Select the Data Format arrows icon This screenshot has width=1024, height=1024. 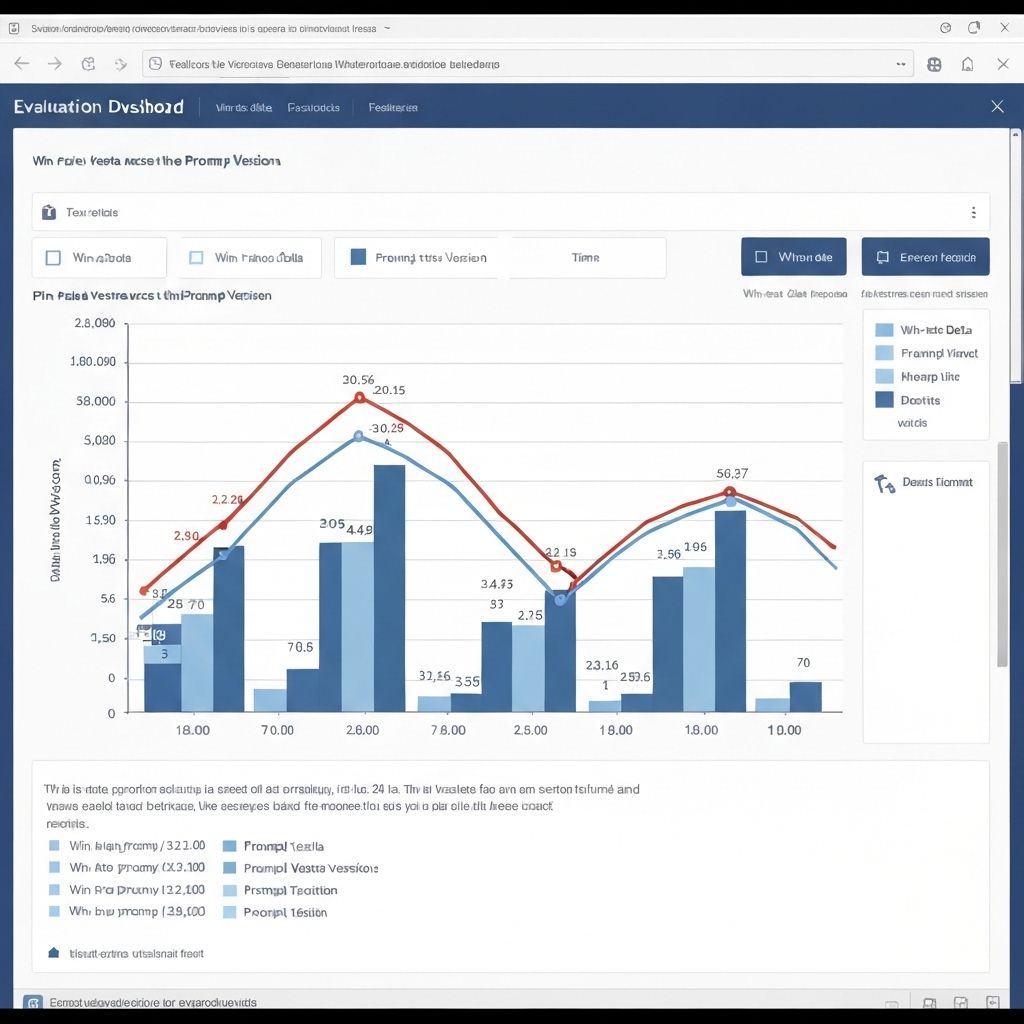tap(883, 482)
